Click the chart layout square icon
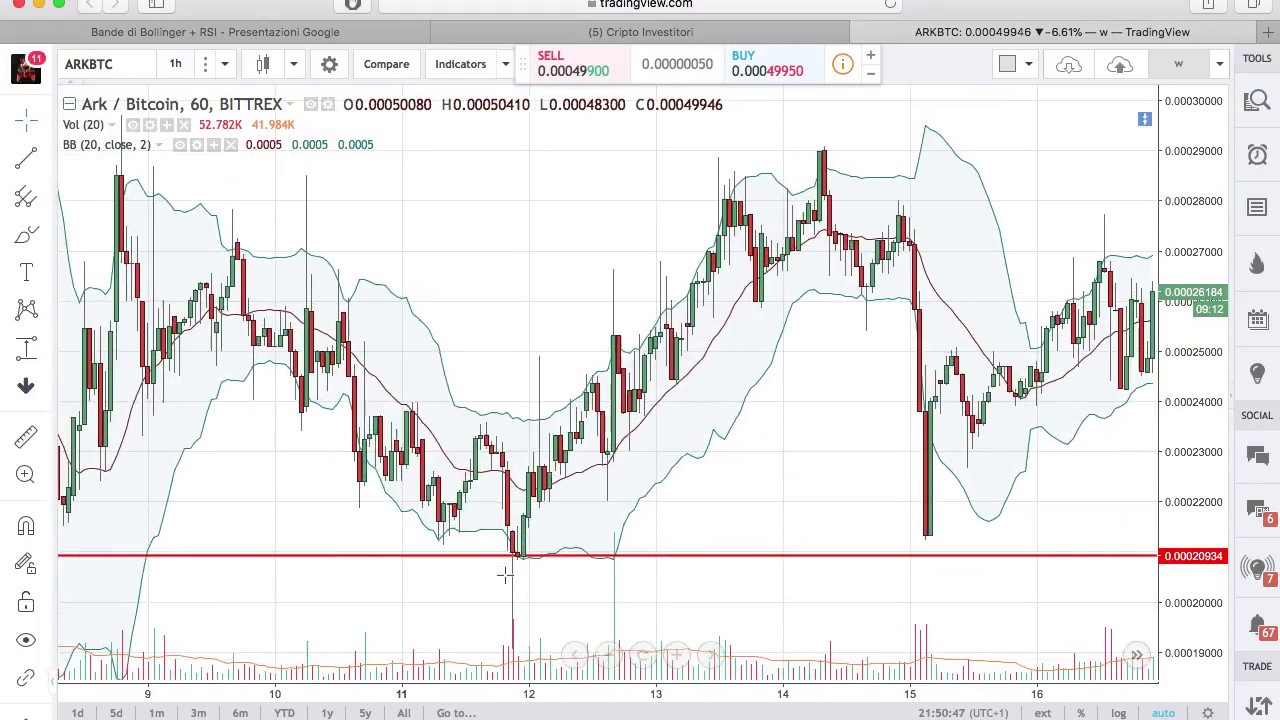Screen dimensions: 1280x720 coord(1007,64)
